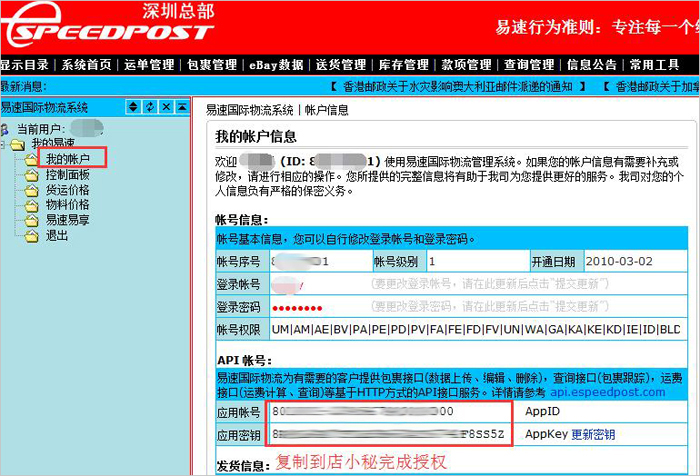Close the sidebar with the X icon
Image resolution: width=700 pixels, height=476 pixels.
tap(166, 107)
